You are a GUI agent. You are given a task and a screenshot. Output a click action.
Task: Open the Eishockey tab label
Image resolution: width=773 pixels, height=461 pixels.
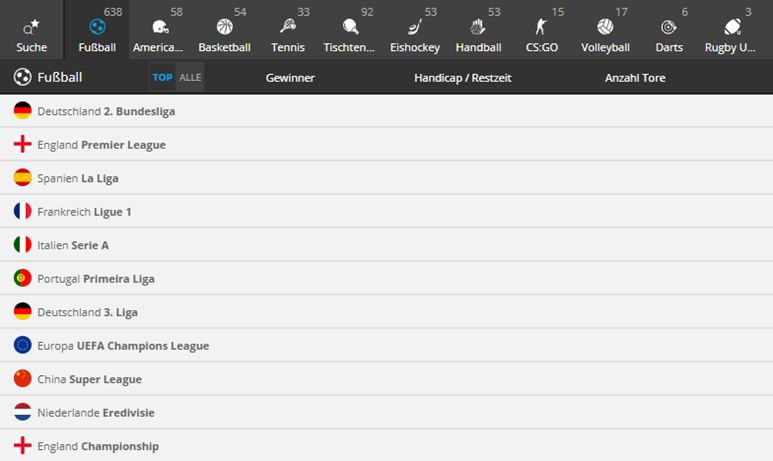coord(415,48)
